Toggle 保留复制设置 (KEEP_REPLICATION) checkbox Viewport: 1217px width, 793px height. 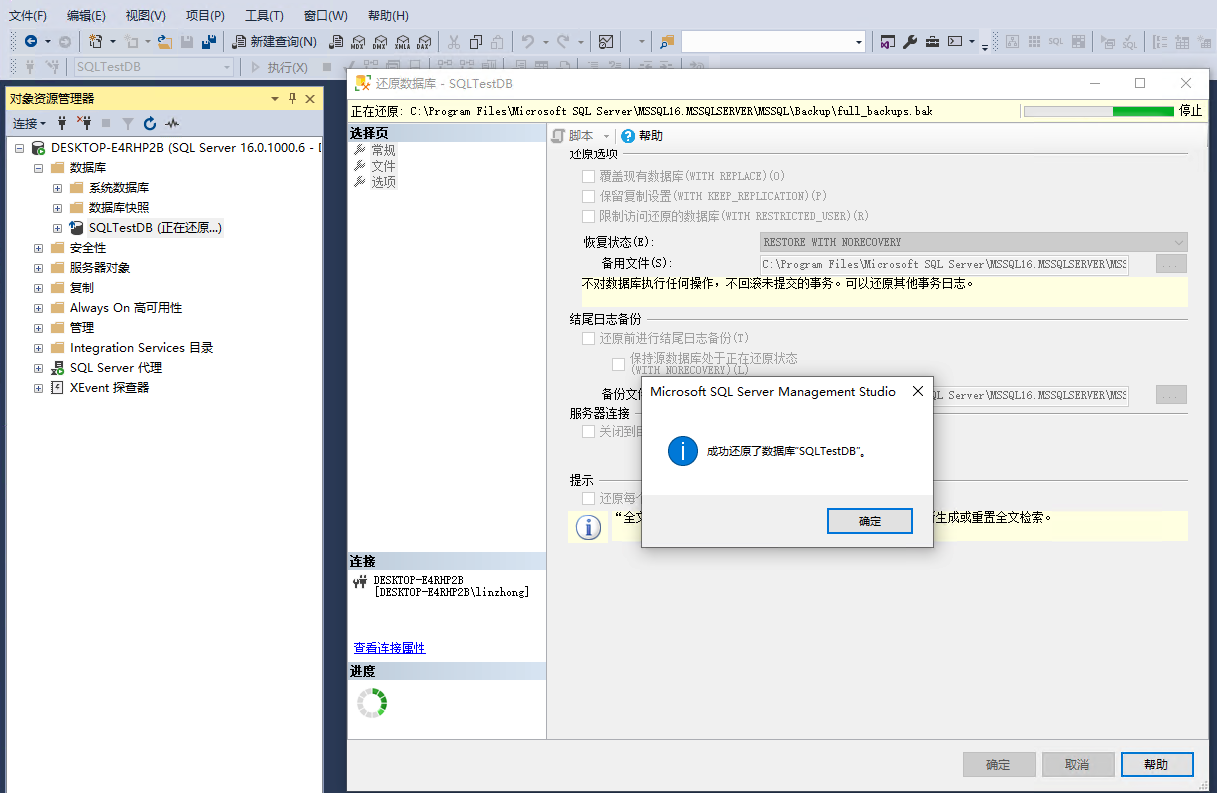coord(588,196)
